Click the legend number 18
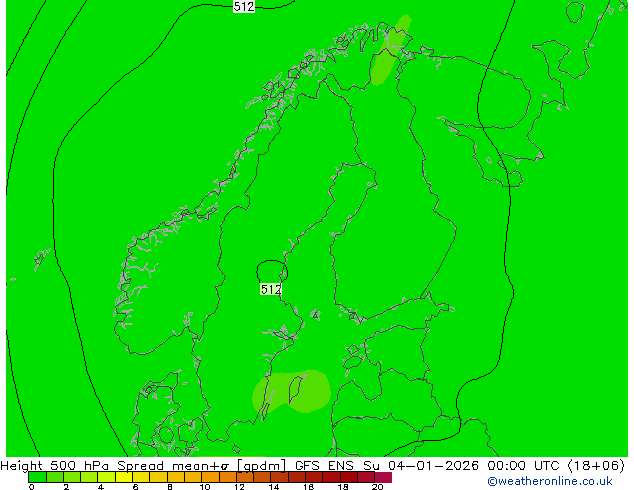This screenshot has height=490, width=634. [x=343, y=487]
